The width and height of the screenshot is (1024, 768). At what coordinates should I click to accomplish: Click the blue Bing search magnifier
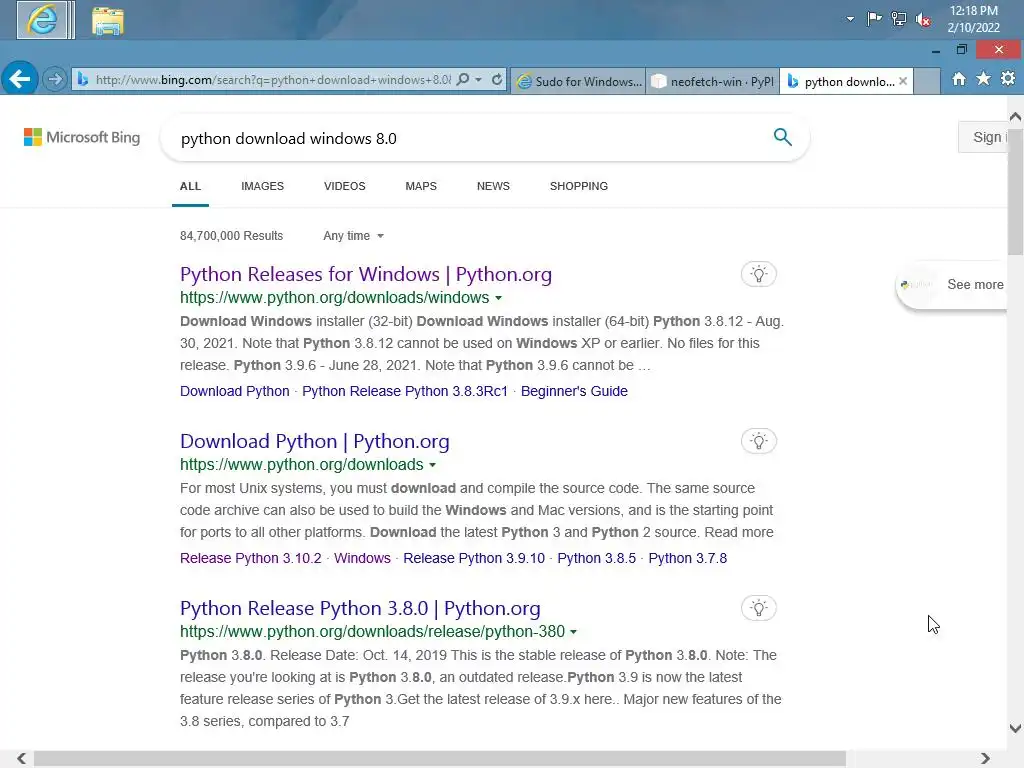coord(782,137)
